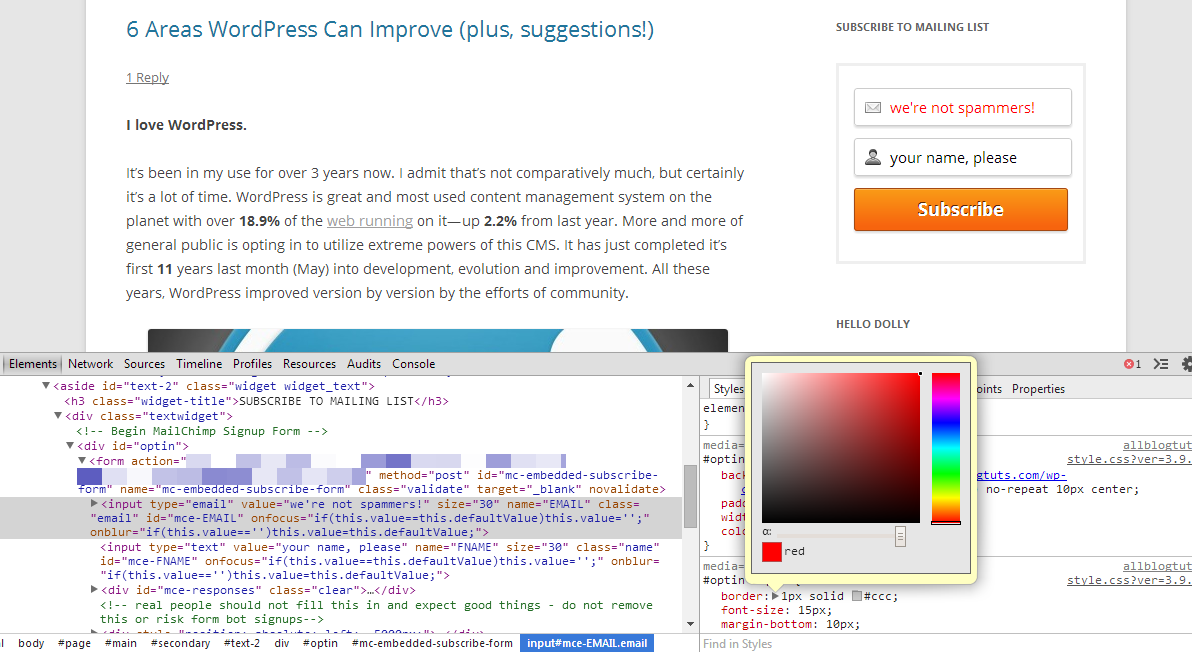This screenshot has width=1192, height=652.
Task: Expand the mce-responses div node
Action: pyautogui.click(x=94, y=590)
